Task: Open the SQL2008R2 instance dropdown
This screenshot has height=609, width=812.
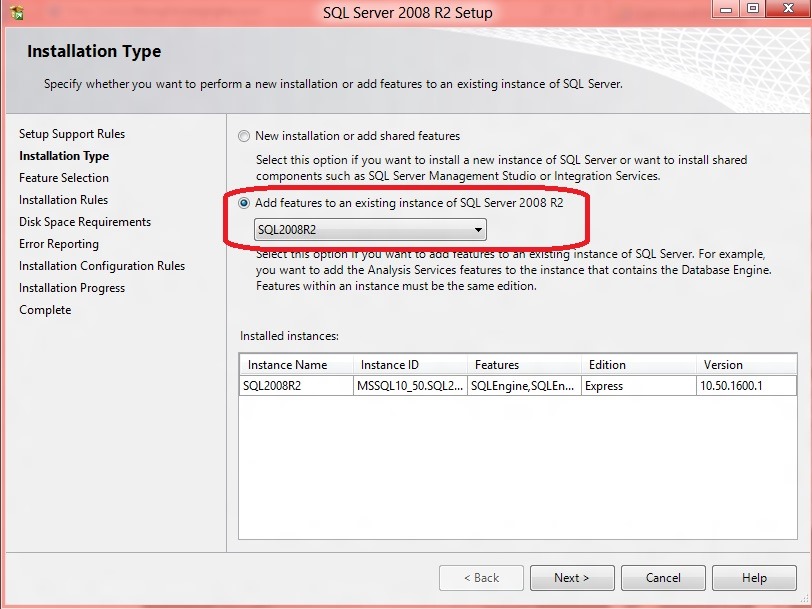Action: [x=370, y=229]
